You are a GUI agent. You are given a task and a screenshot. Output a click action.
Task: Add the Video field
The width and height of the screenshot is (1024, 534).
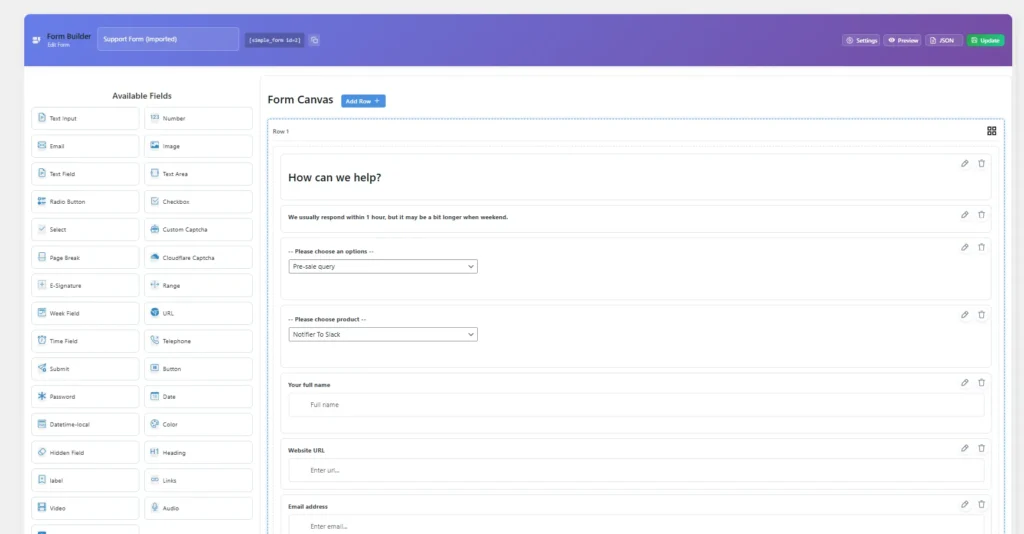85,508
